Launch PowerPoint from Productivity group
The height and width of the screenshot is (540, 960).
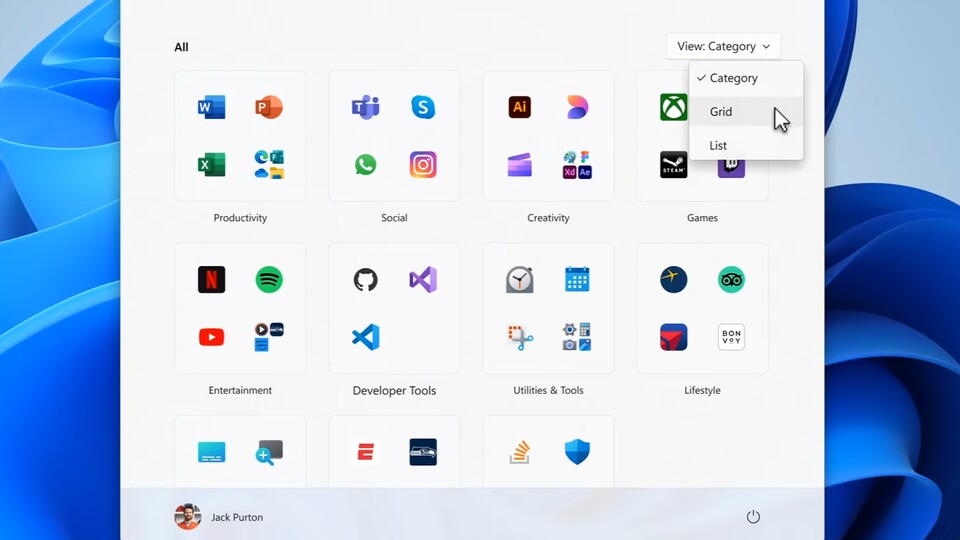[x=269, y=107]
